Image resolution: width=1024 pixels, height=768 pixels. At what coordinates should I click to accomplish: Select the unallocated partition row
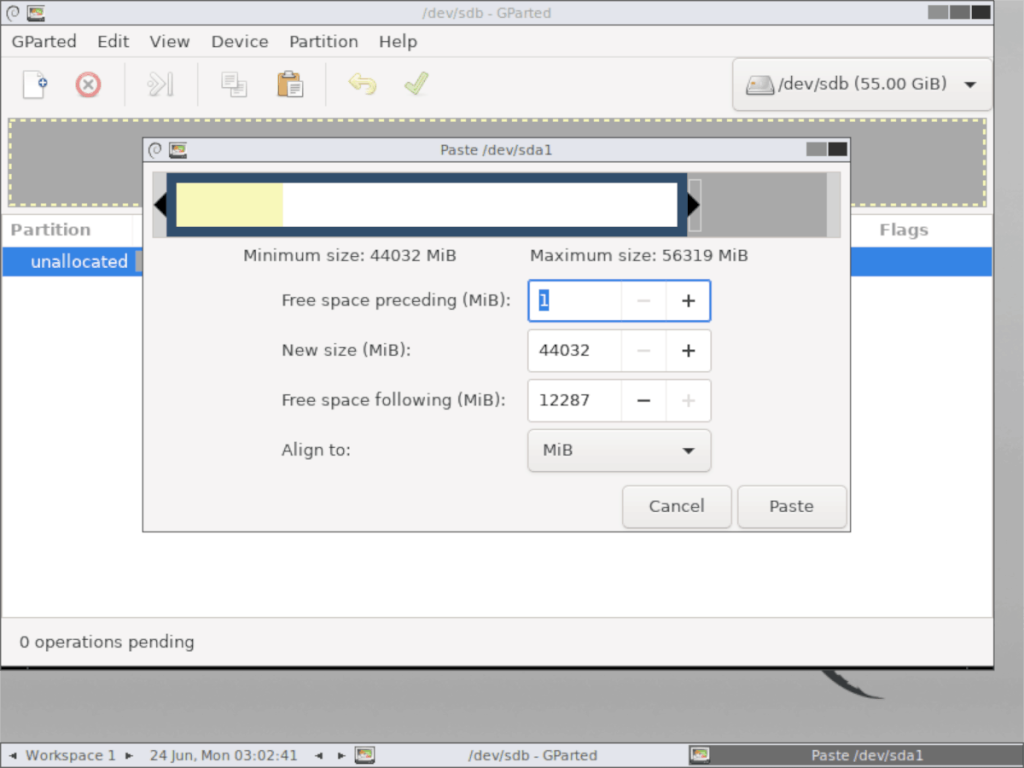click(x=79, y=262)
